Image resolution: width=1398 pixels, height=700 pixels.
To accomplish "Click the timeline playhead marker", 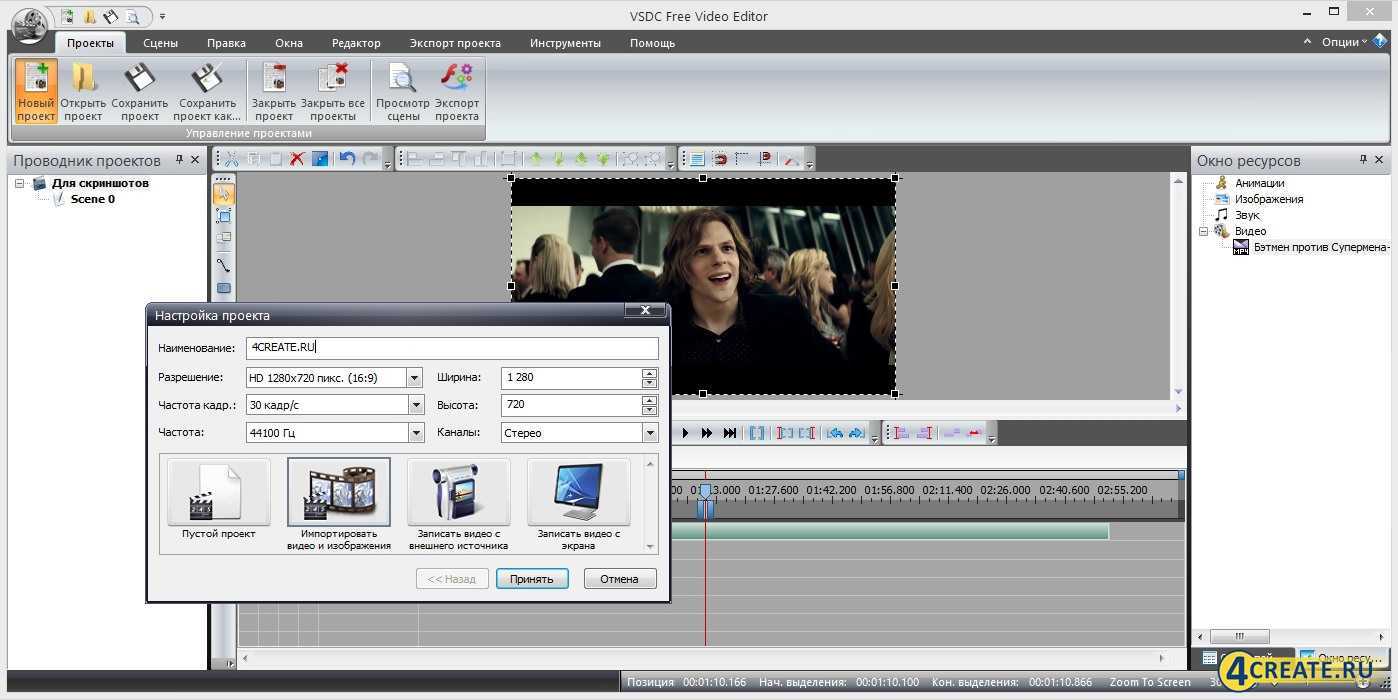I will 705,493.
